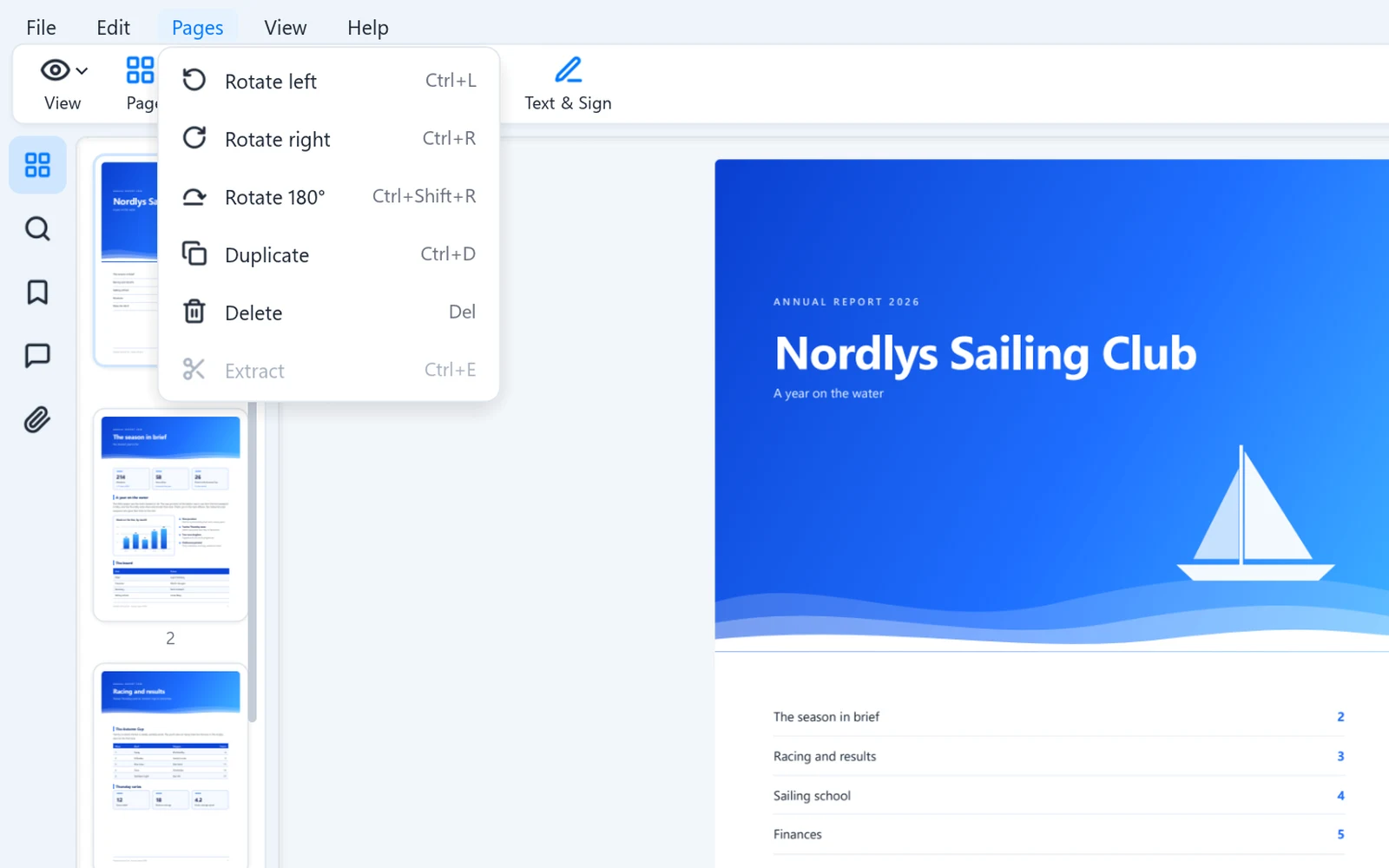The width and height of the screenshot is (1389, 868).
Task: Select Duplicate page menu entry
Action: [x=329, y=254]
